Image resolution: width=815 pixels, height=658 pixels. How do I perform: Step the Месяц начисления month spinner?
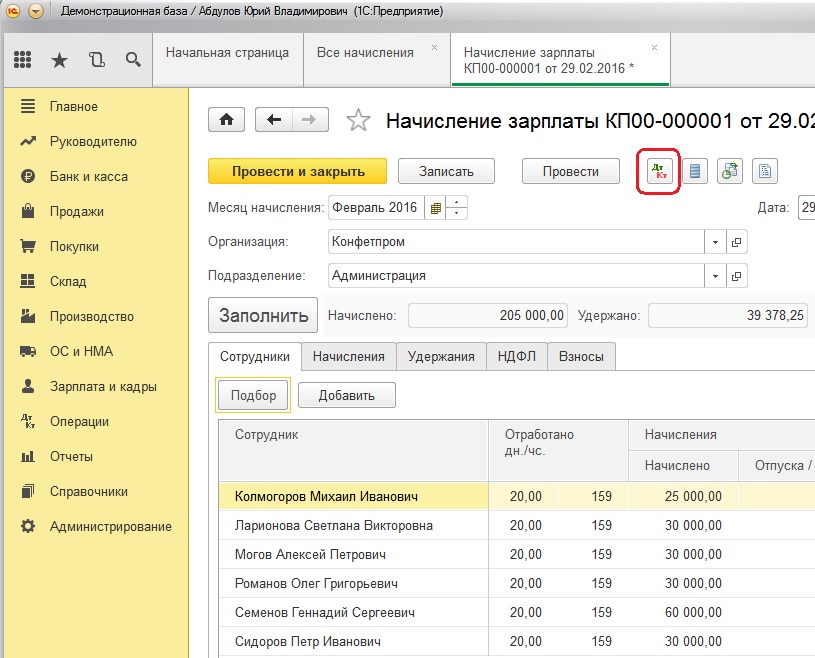coord(456,208)
